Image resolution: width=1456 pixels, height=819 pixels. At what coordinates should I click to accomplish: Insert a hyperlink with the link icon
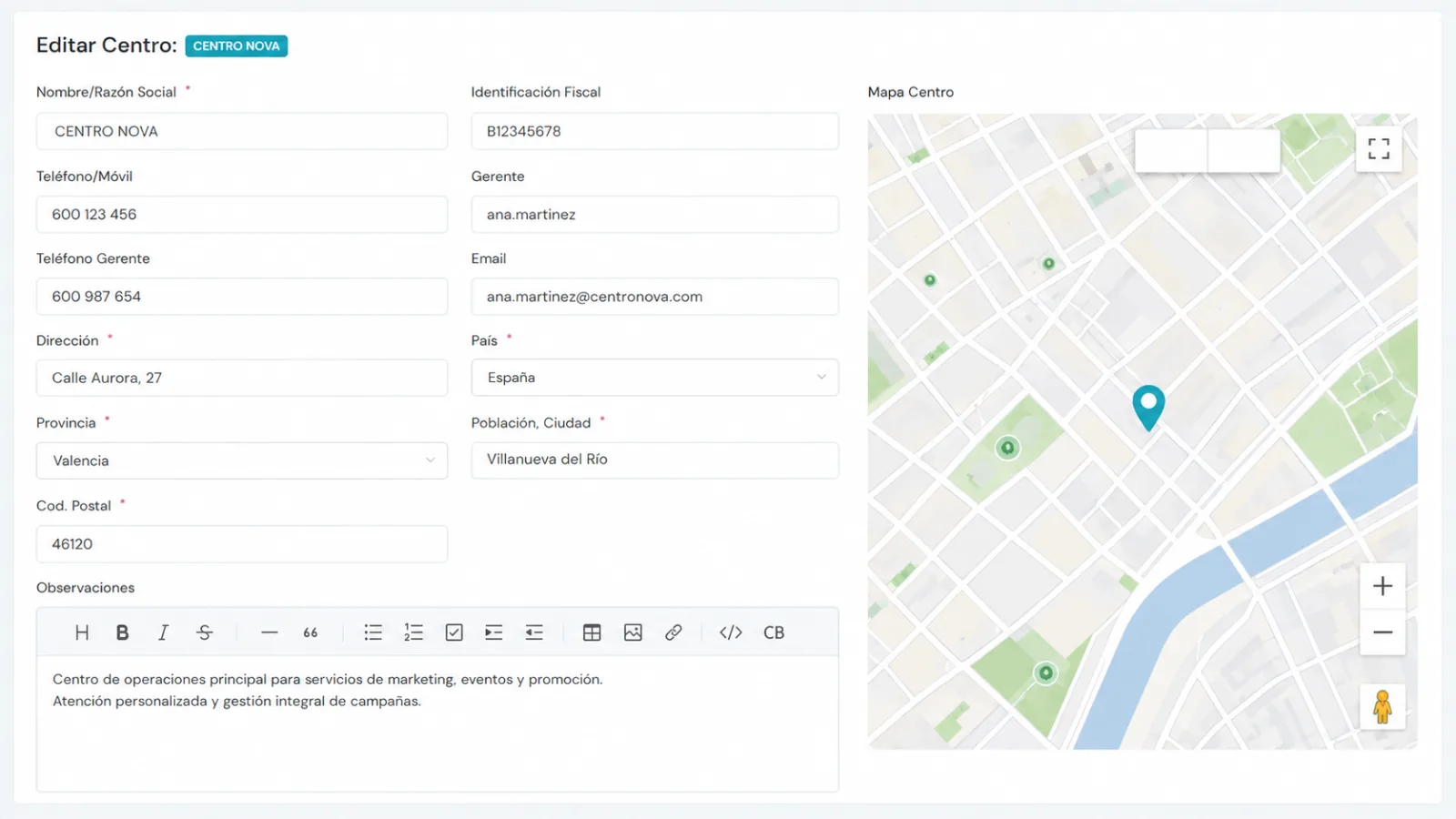pos(673,632)
